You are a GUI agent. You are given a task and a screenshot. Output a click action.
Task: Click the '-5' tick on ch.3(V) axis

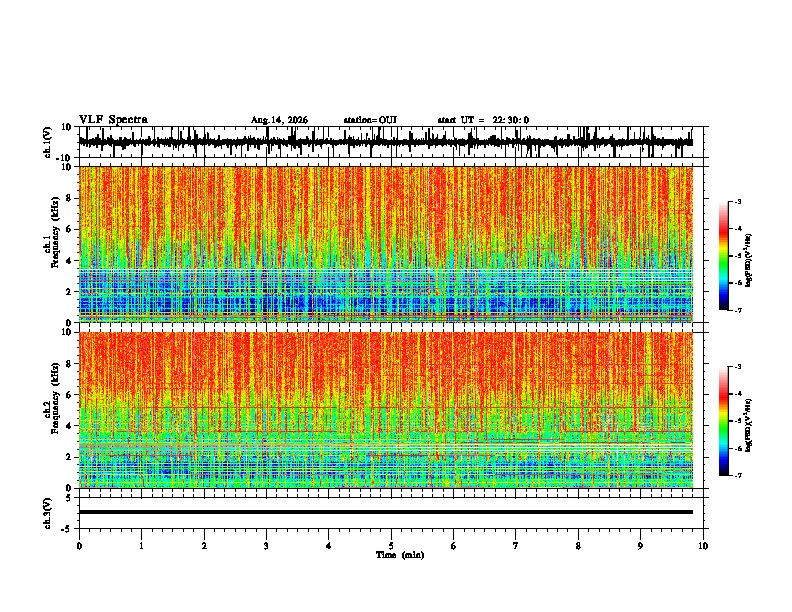67,529
